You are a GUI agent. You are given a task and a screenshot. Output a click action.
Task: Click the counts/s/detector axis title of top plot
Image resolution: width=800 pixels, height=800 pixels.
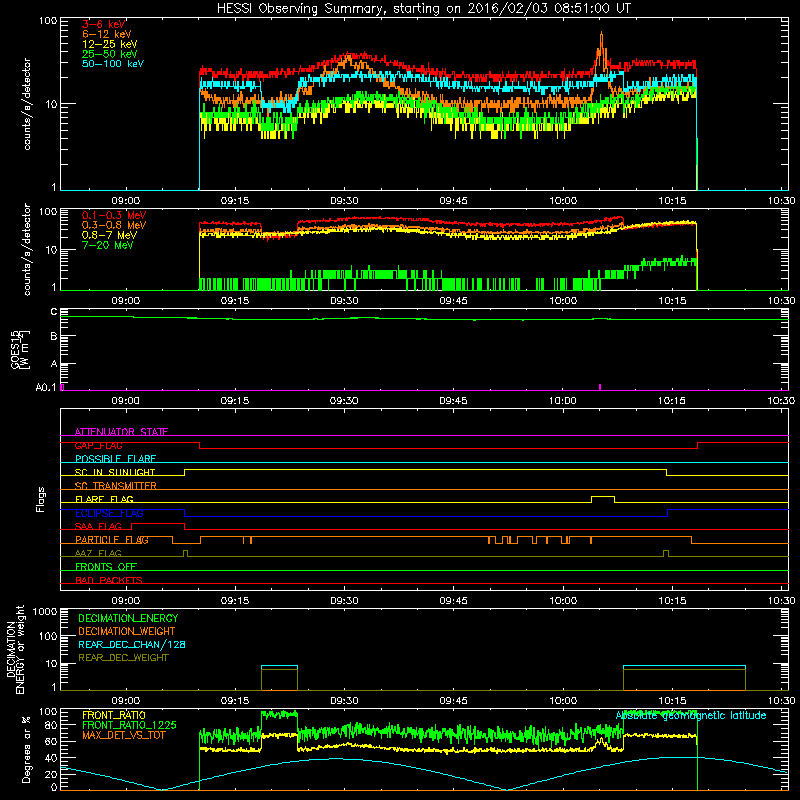27,104
